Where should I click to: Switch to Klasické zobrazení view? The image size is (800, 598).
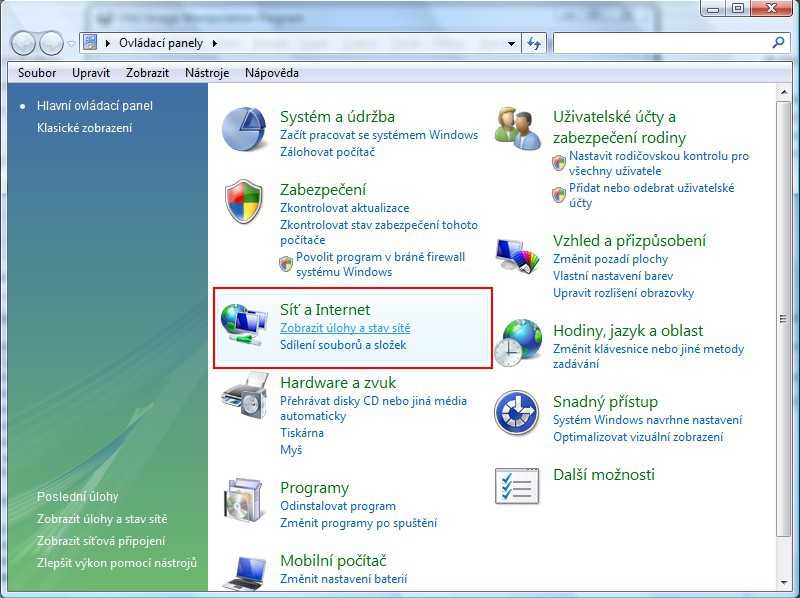[85, 128]
